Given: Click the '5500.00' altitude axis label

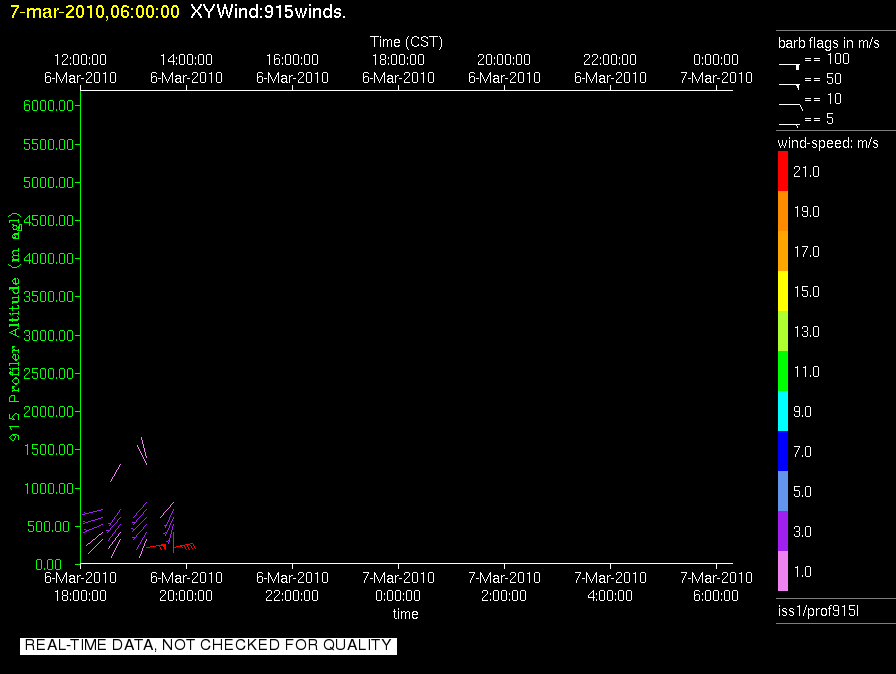Looking at the screenshot, I should point(49,145).
